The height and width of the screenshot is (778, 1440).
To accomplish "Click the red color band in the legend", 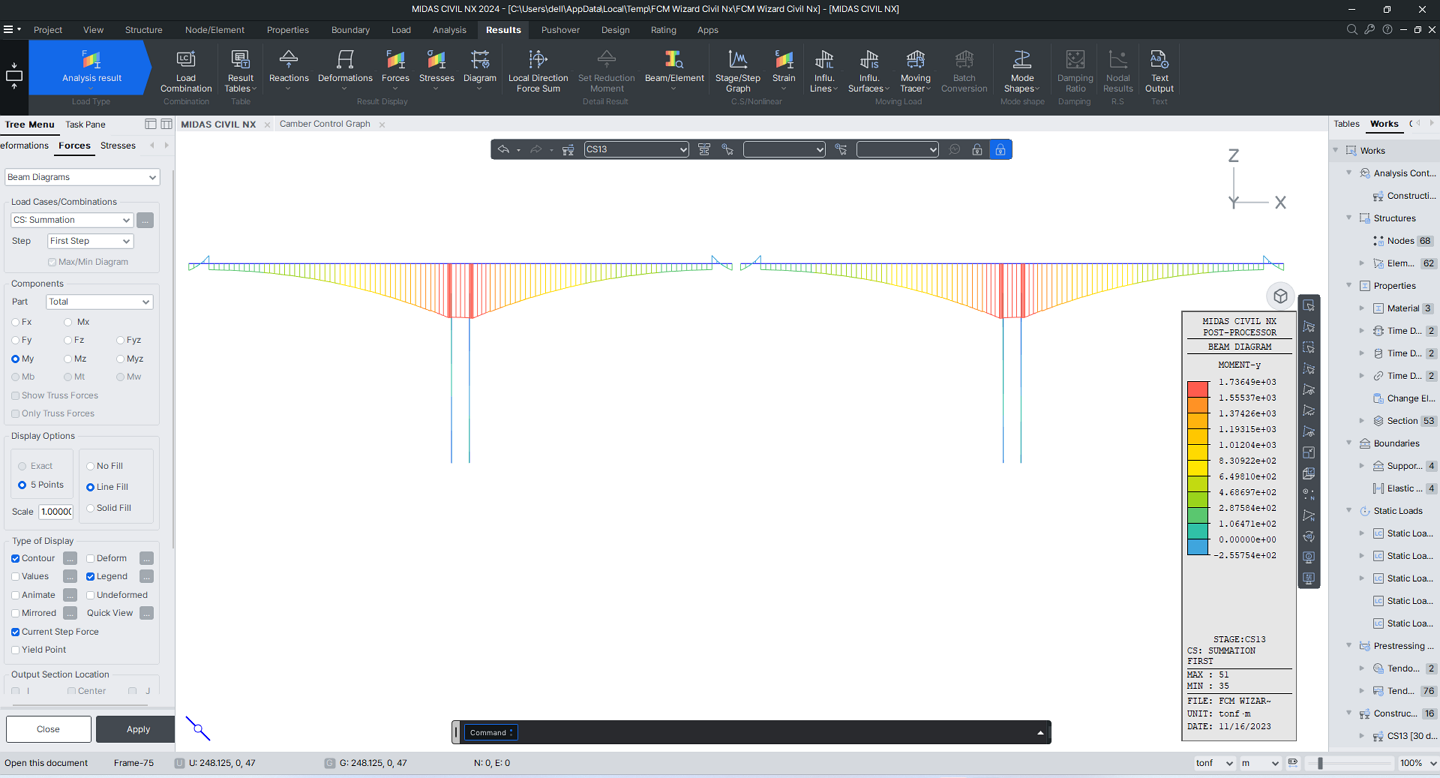I will (x=1197, y=389).
